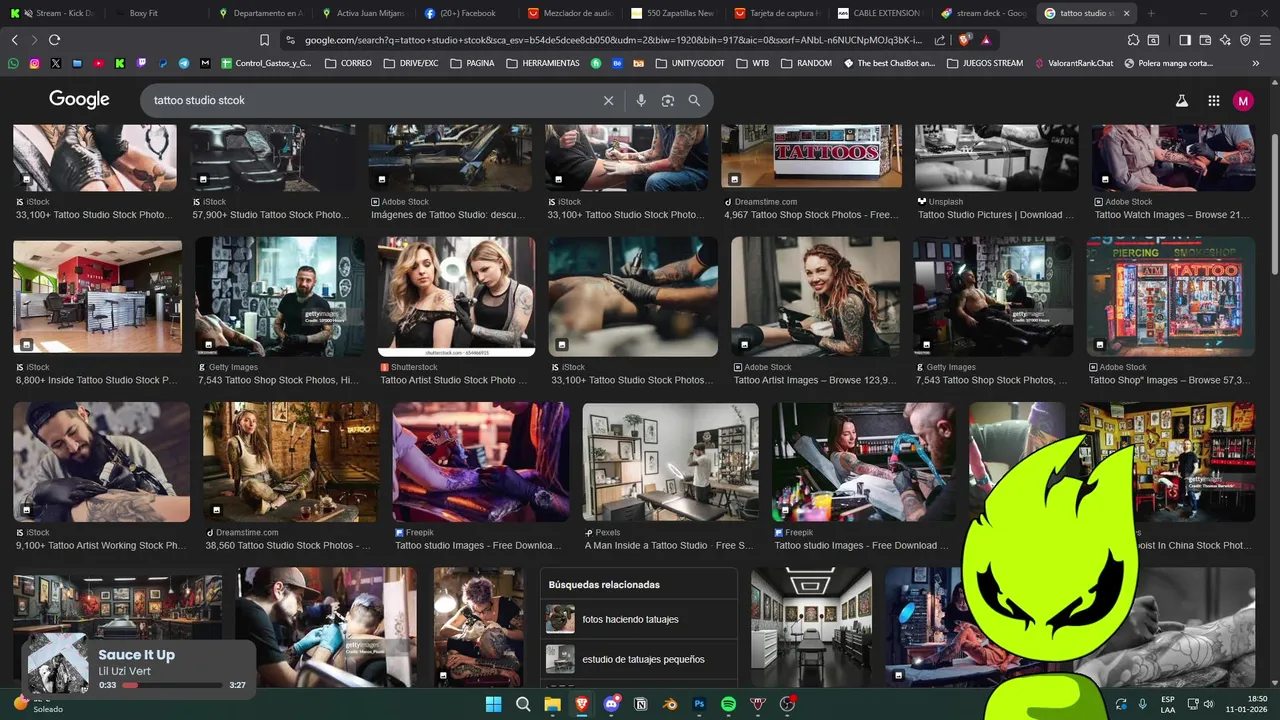1280x720 pixels.
Task: Open the PAGINA bookmarks folder
Action: click(472, 63)
